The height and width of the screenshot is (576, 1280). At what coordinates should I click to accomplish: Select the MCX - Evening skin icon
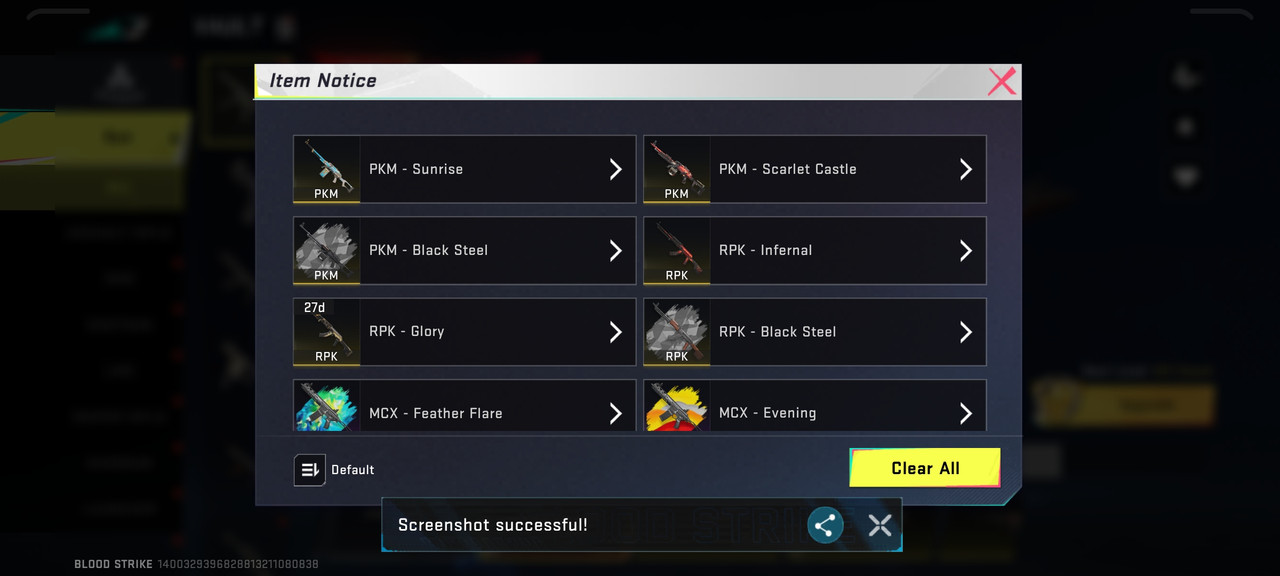point(677,406)
